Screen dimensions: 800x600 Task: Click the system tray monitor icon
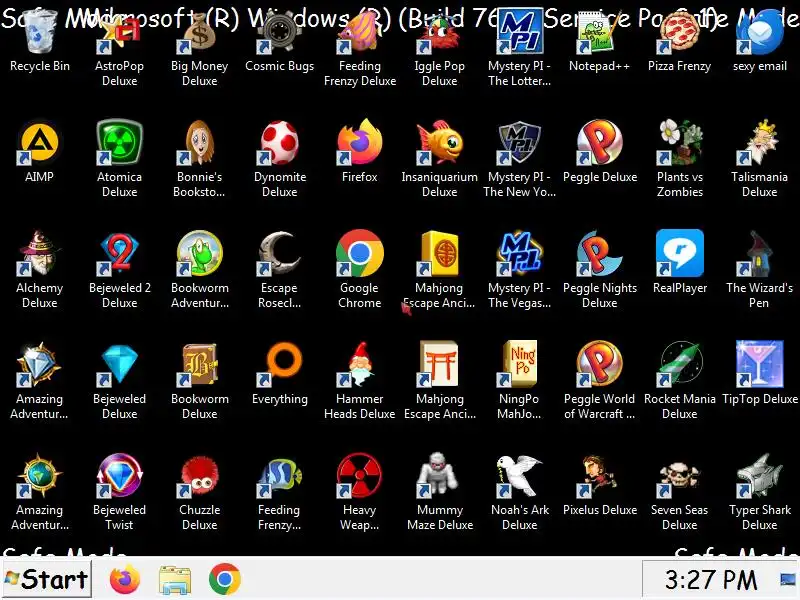tap(788, 579)
